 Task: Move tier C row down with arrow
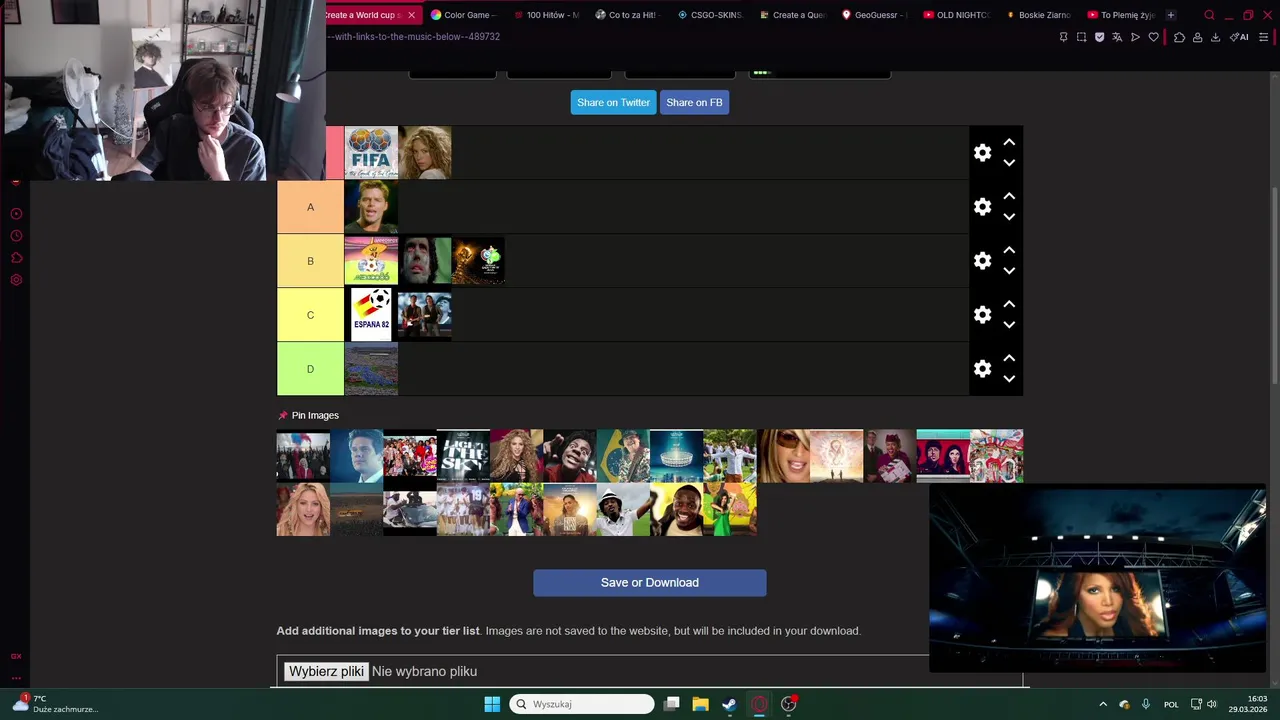(x=1009, y=325)
